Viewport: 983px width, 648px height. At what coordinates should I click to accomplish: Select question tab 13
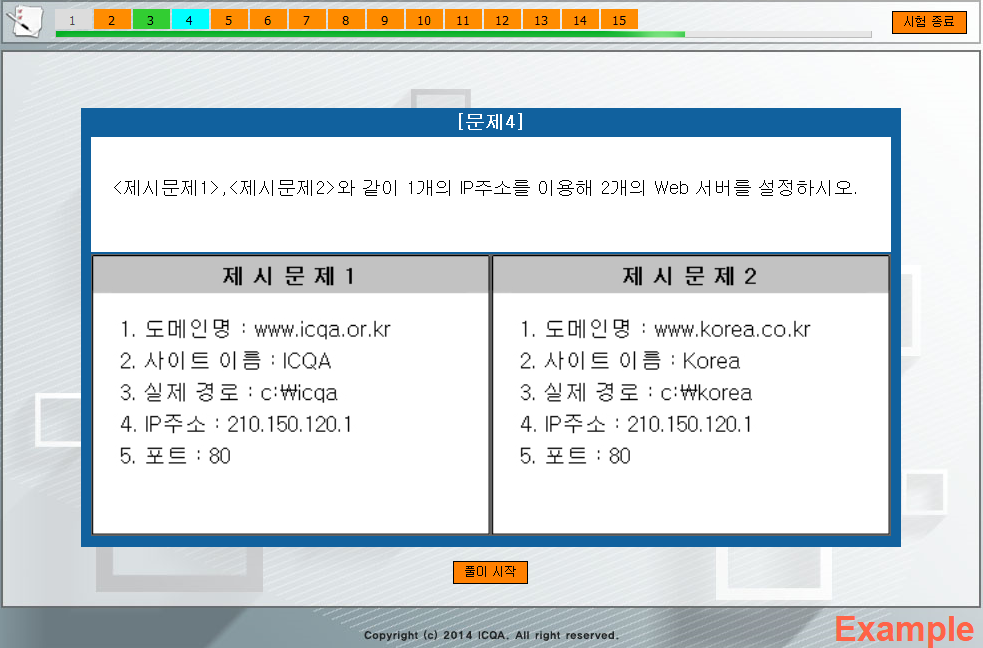(540, 19)
